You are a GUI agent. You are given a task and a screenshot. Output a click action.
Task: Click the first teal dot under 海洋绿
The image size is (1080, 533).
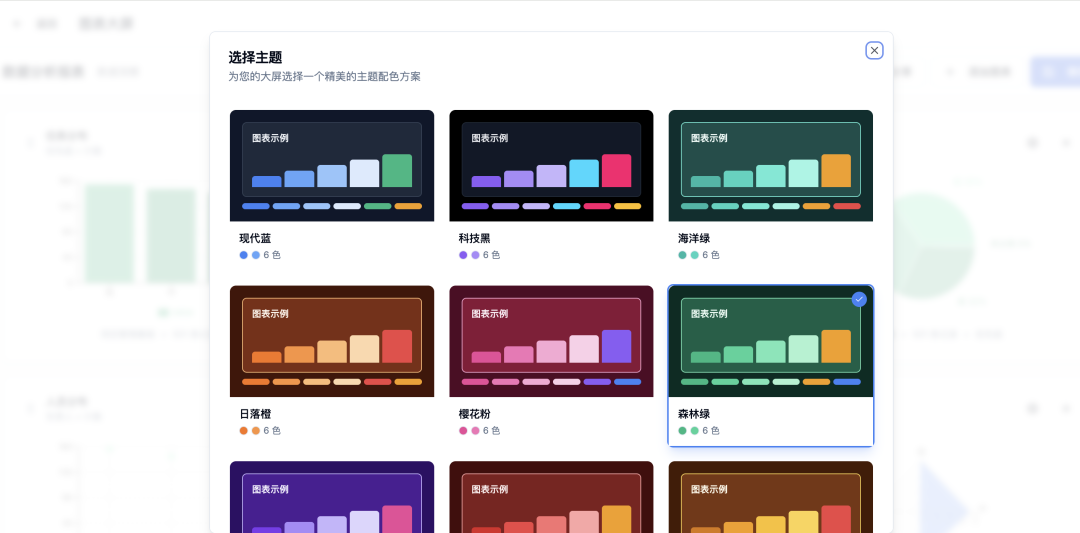coord(683,255)
